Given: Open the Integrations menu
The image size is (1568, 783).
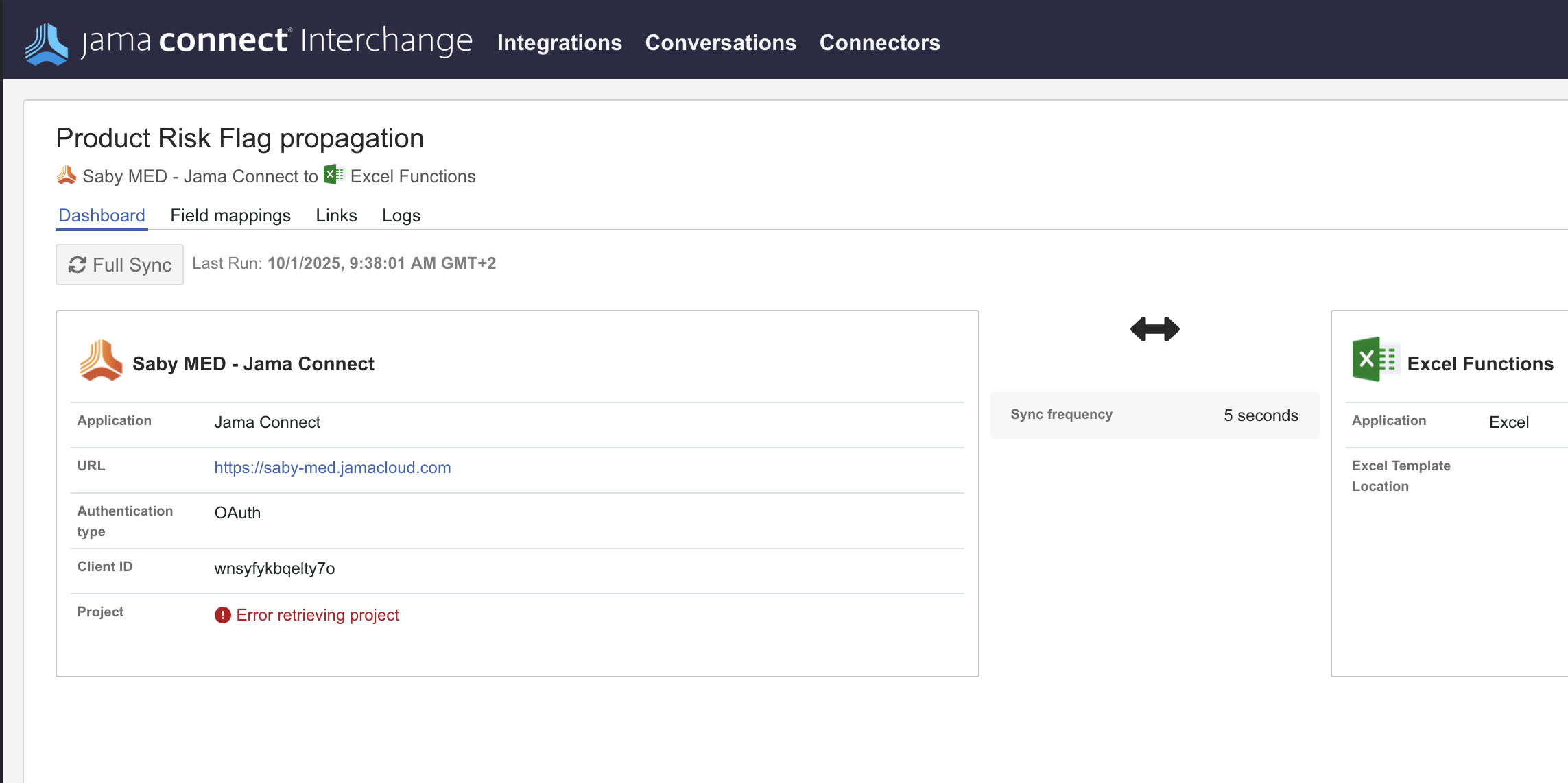Looking at the screenshot, I should (559, 43).
